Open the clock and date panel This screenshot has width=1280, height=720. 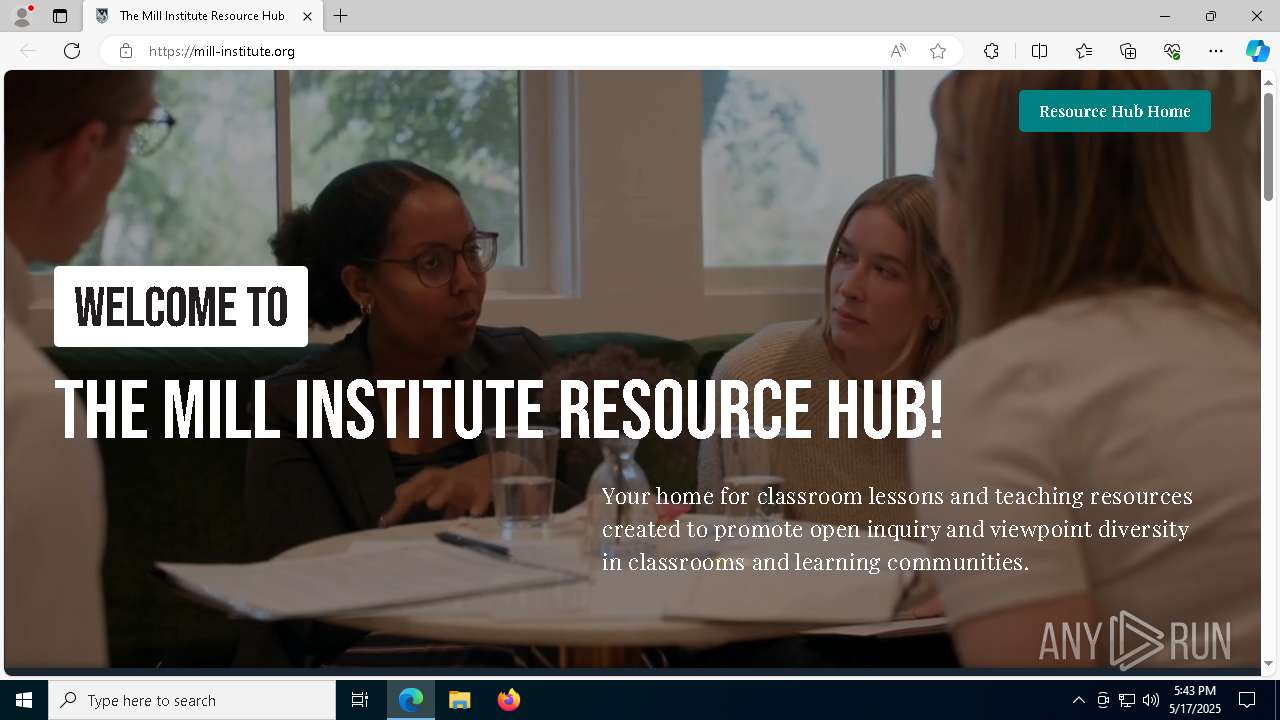[1195, 700]
